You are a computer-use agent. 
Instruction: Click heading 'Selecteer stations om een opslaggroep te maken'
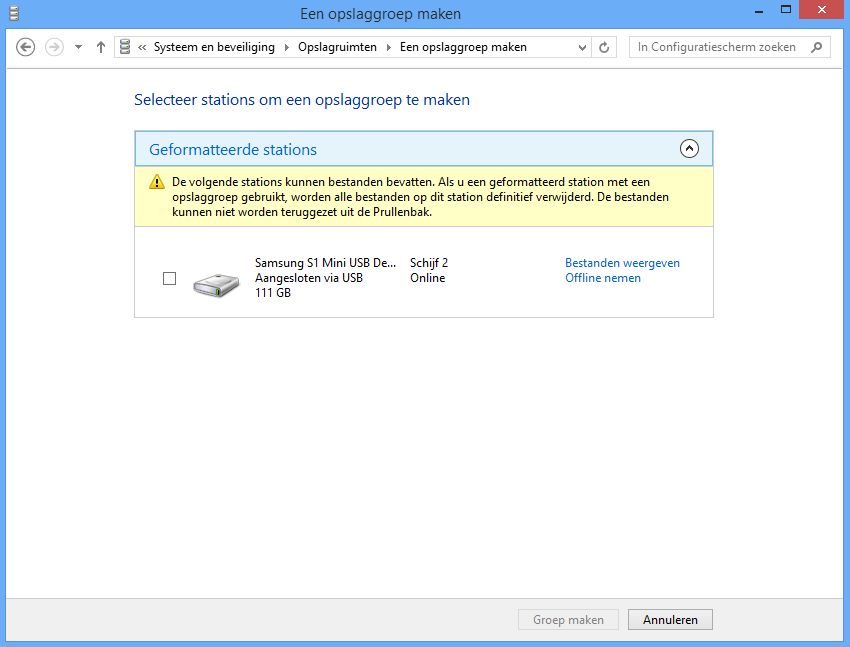(302, 100)
